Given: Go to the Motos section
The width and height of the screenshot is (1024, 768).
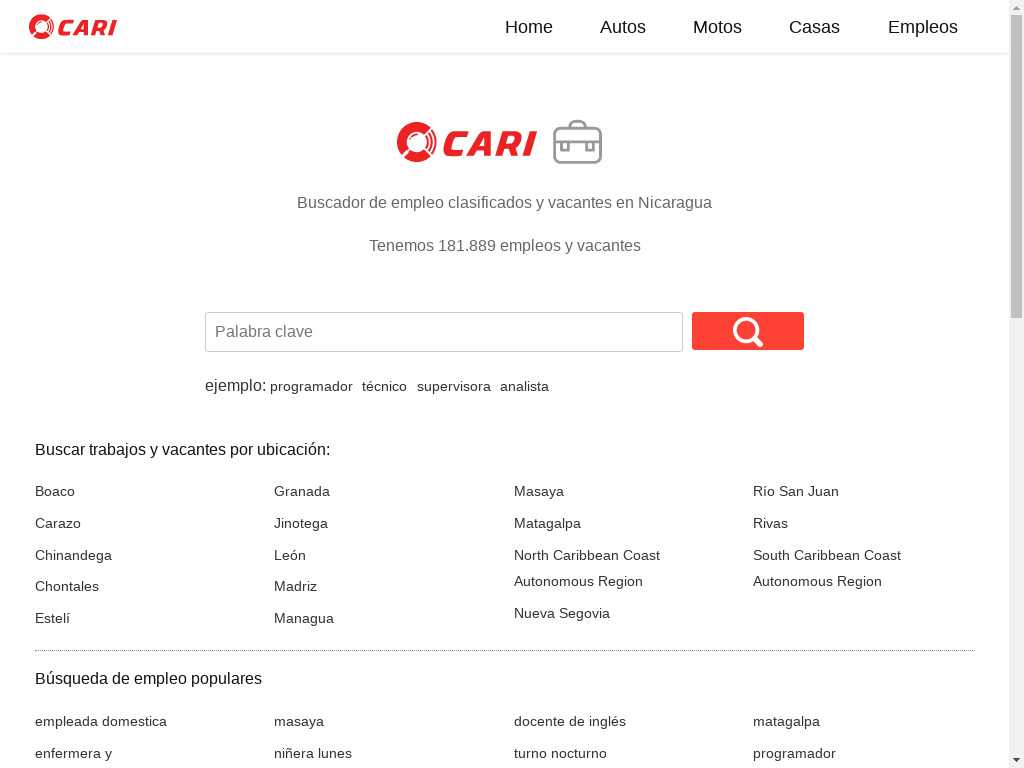Looking at the screenshot, I should point(717,27).
